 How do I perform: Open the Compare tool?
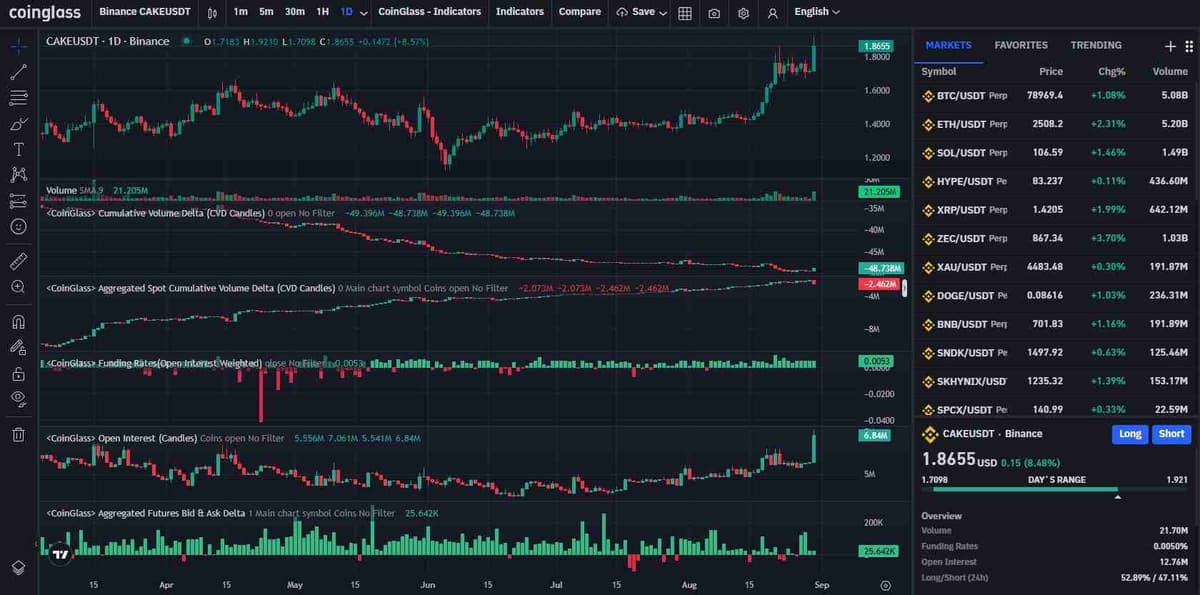(x=580, y=12)
